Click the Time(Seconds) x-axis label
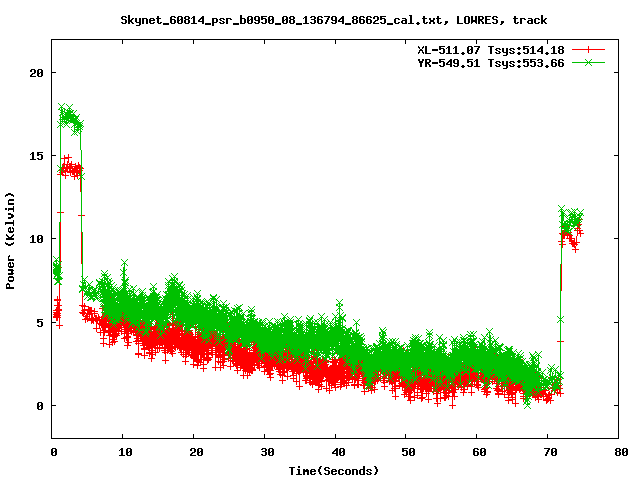This screenshot has width=640, height=480. click(334, 471)
